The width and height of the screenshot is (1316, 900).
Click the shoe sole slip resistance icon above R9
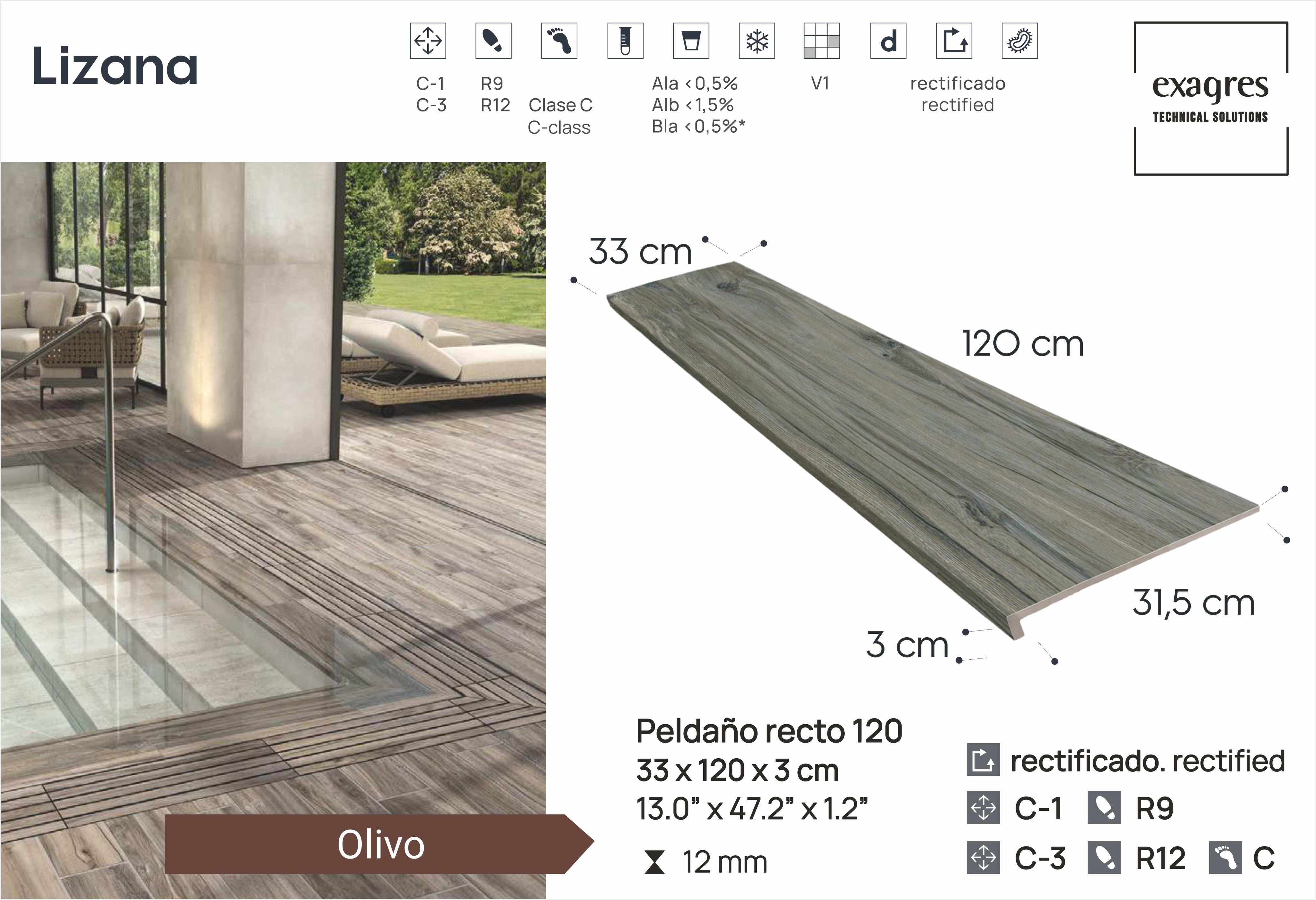tap(493, 41)
